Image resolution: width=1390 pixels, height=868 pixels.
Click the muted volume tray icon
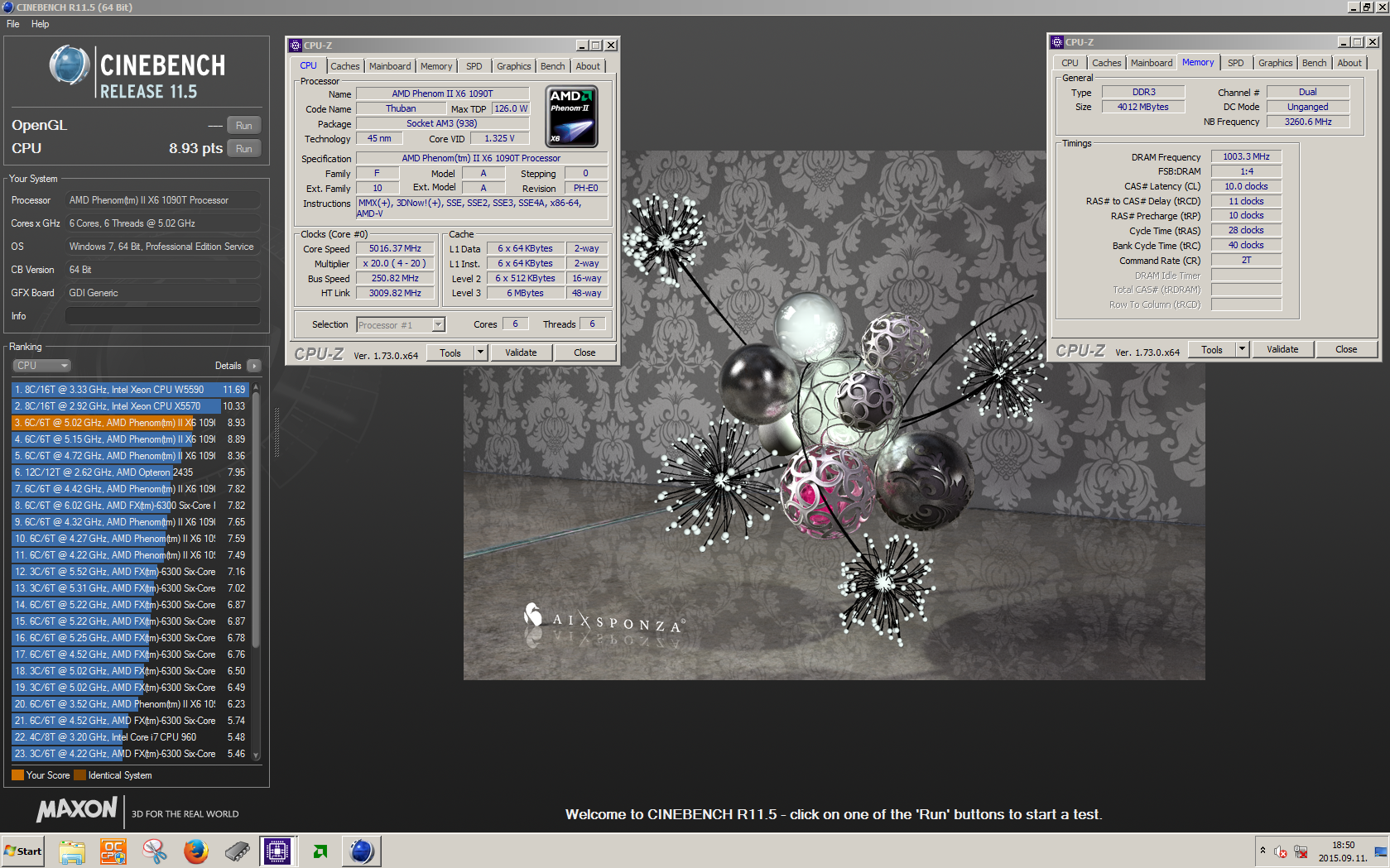coord(1281,851)
